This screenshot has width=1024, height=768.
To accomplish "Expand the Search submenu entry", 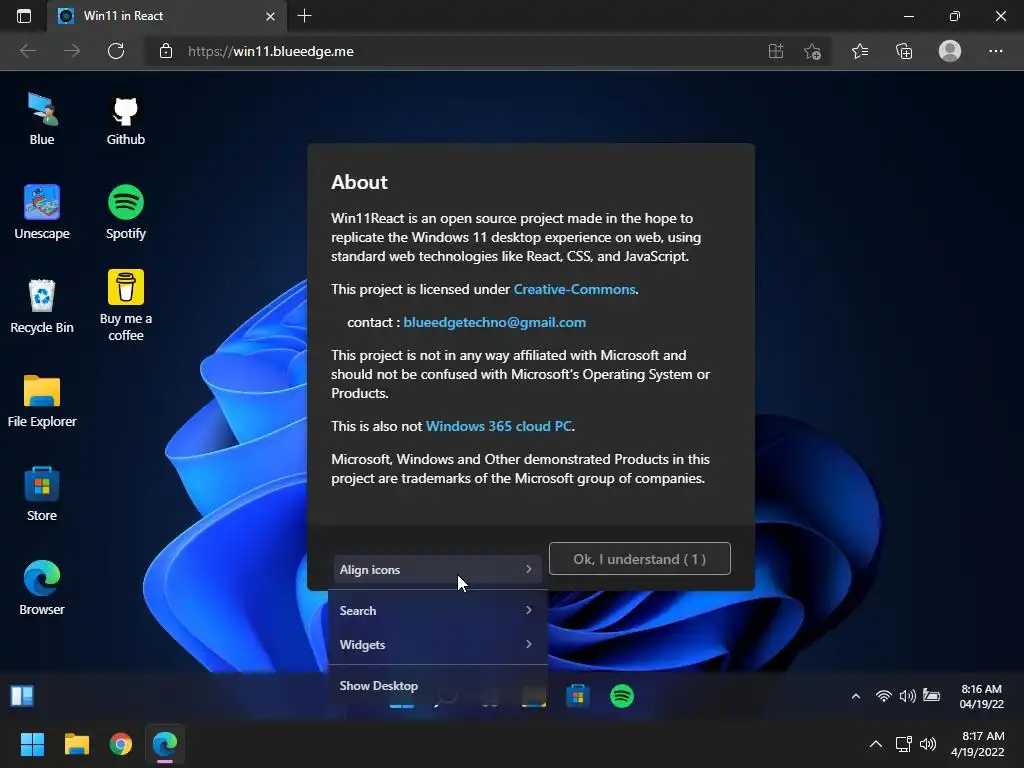I will pyautogui.click(x=437, y=611).
